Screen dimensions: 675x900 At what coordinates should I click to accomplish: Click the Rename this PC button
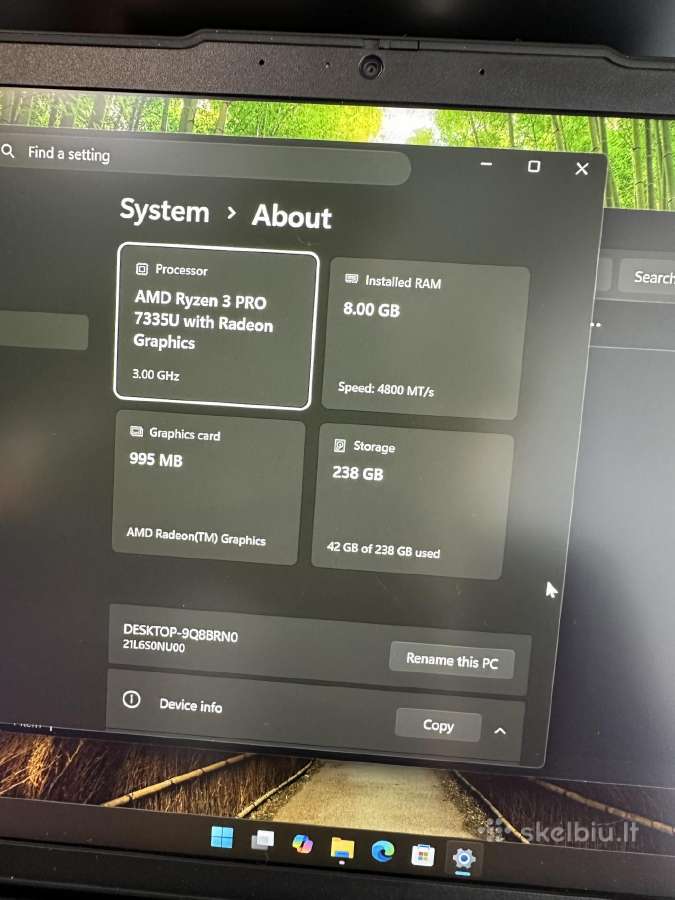[x=452, y=661]
